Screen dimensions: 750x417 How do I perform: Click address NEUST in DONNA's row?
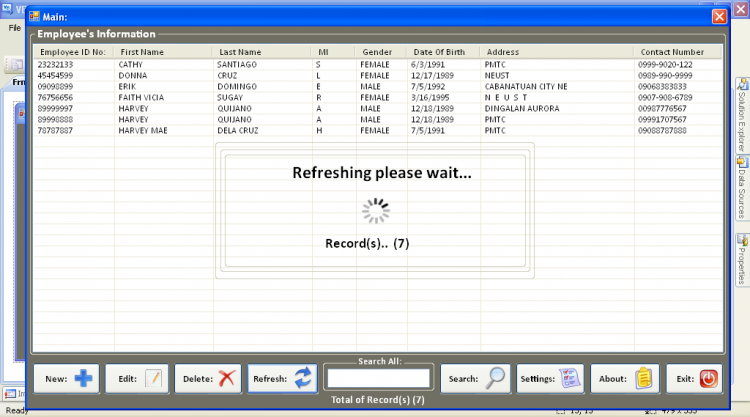497,76
